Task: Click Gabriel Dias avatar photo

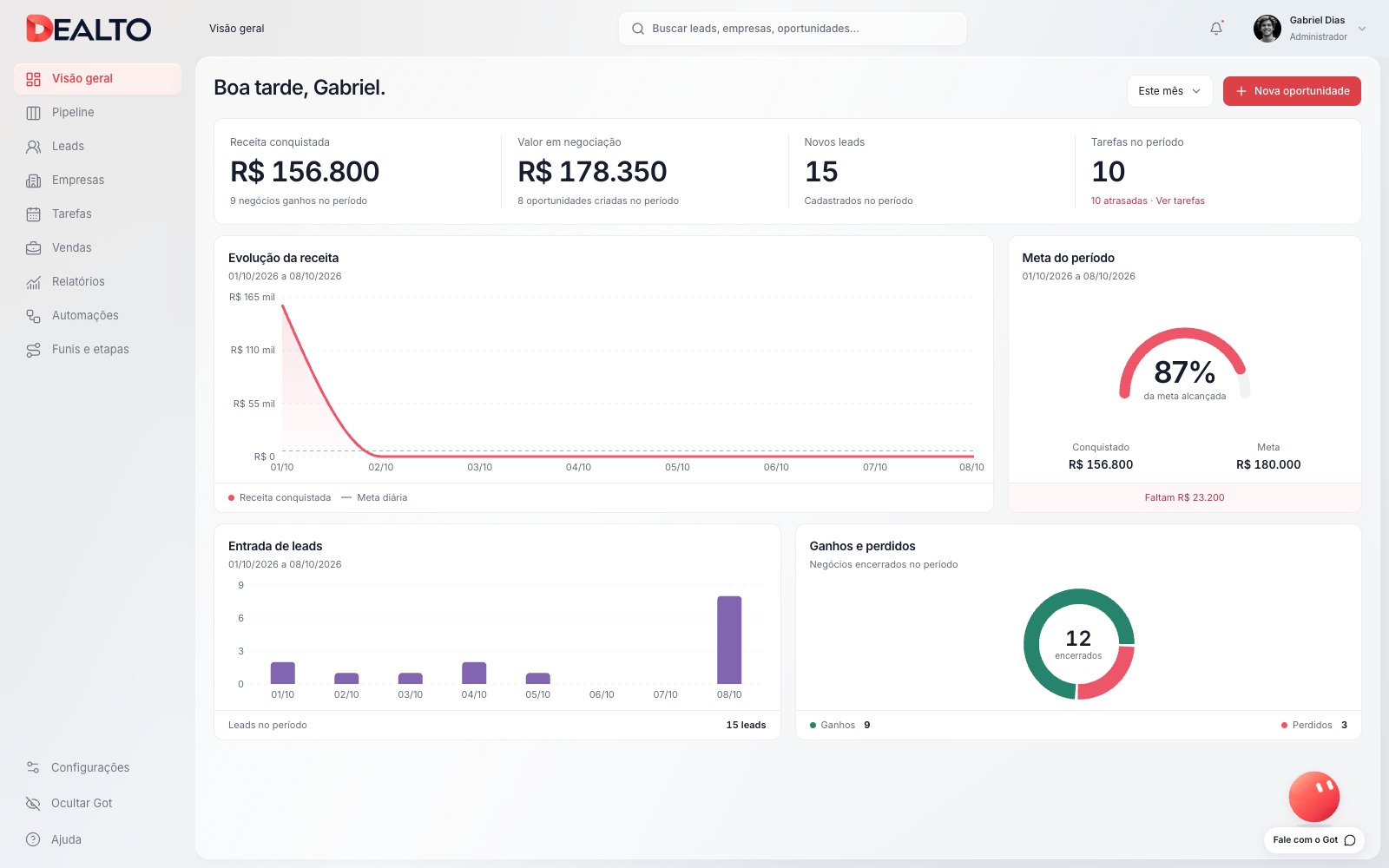Action: click(x=1267, y=29)
